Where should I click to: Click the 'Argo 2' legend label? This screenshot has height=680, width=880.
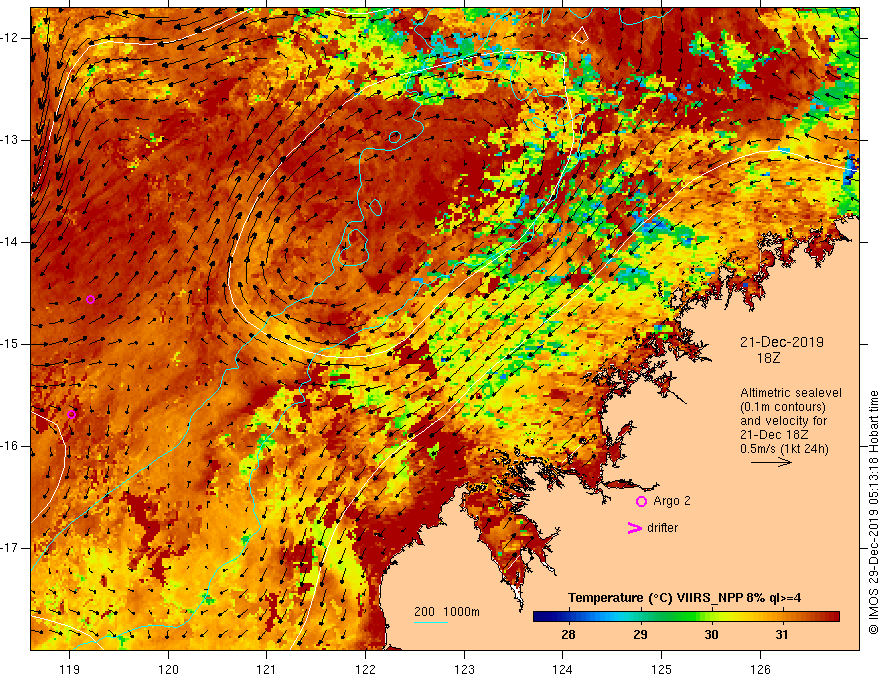point(672,501)
